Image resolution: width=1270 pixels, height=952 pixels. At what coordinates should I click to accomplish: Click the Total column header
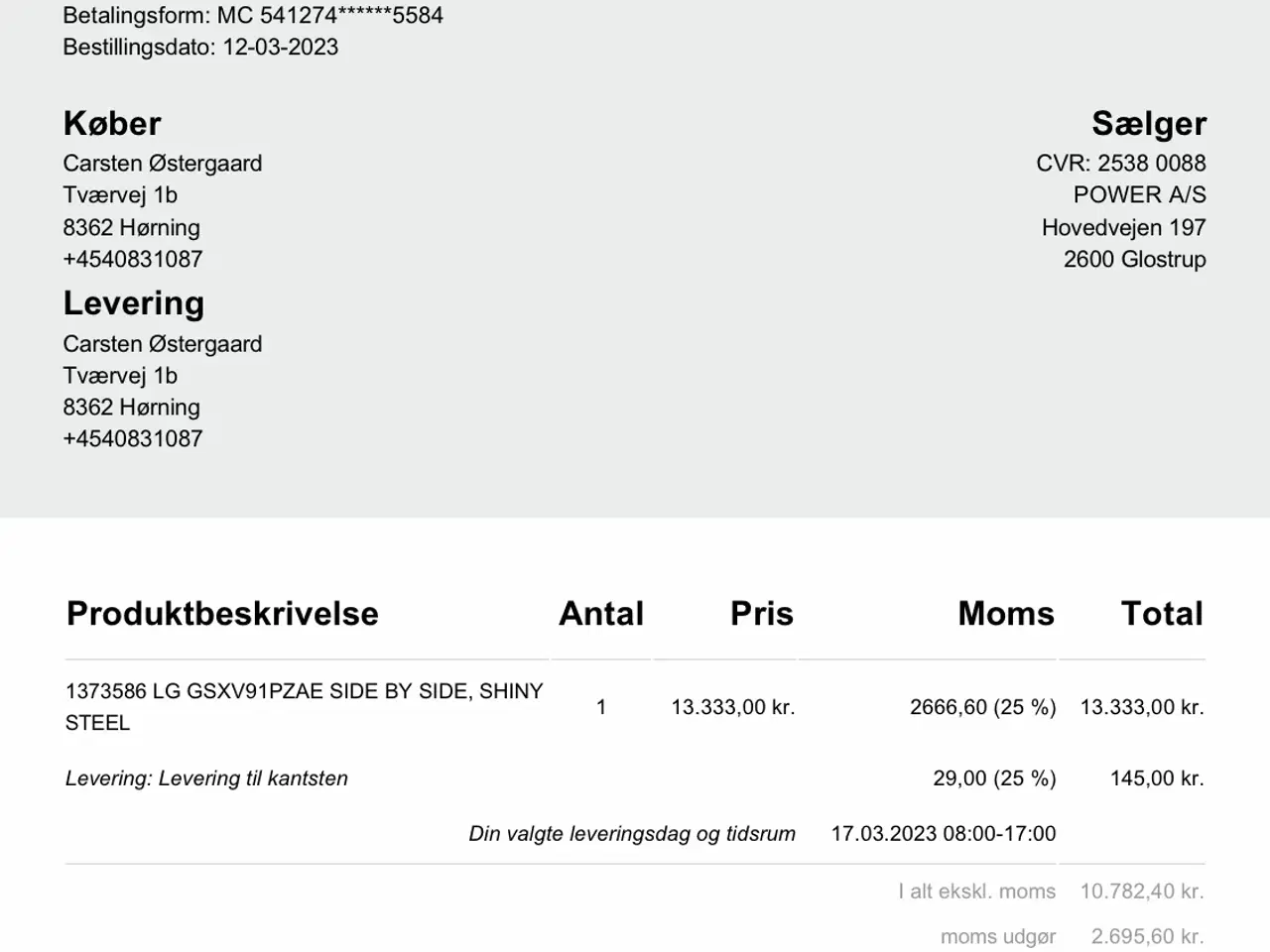pyautogui.click(x=1161, y=614)
